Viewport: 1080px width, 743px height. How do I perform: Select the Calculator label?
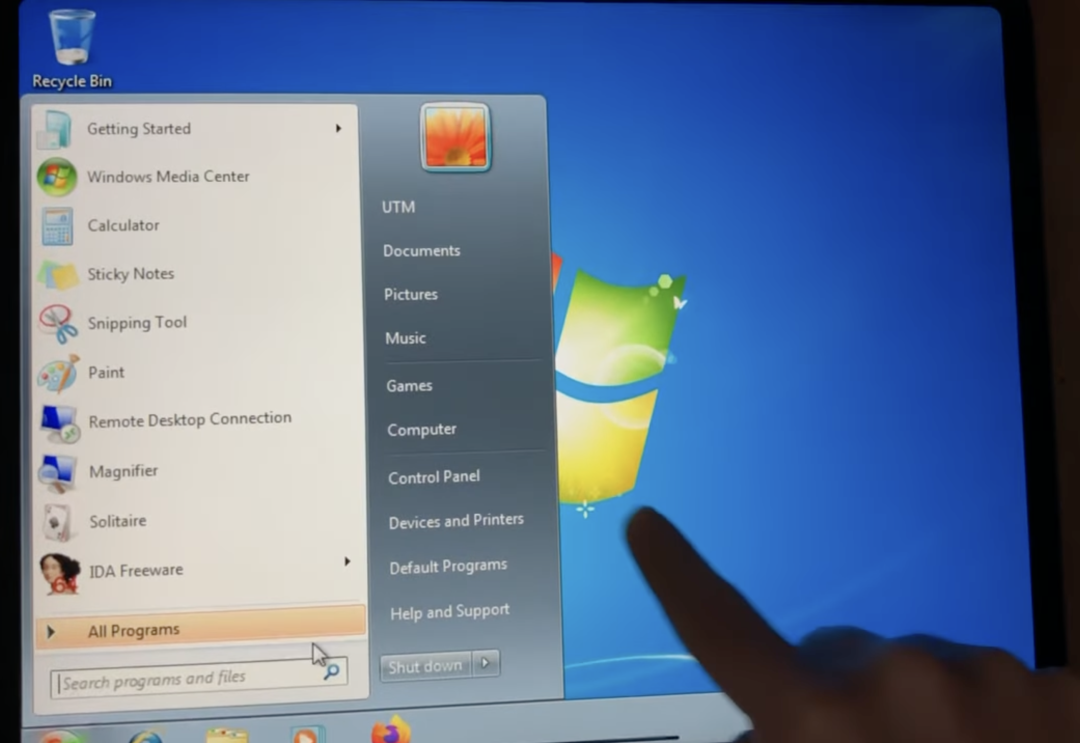coord(123,225)
